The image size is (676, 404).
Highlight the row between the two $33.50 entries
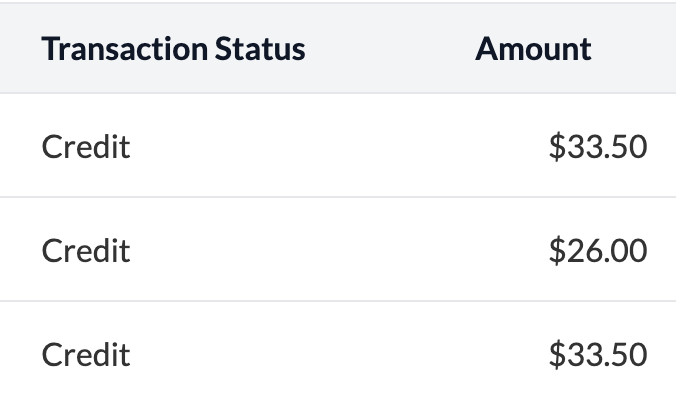[x=338, y=250]
